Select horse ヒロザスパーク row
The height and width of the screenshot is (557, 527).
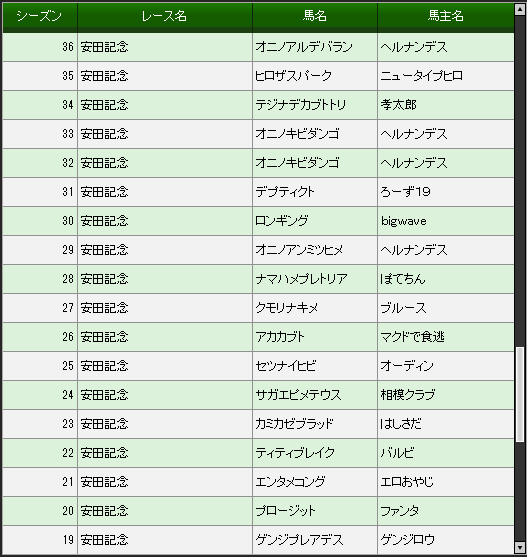pos(258,76)
